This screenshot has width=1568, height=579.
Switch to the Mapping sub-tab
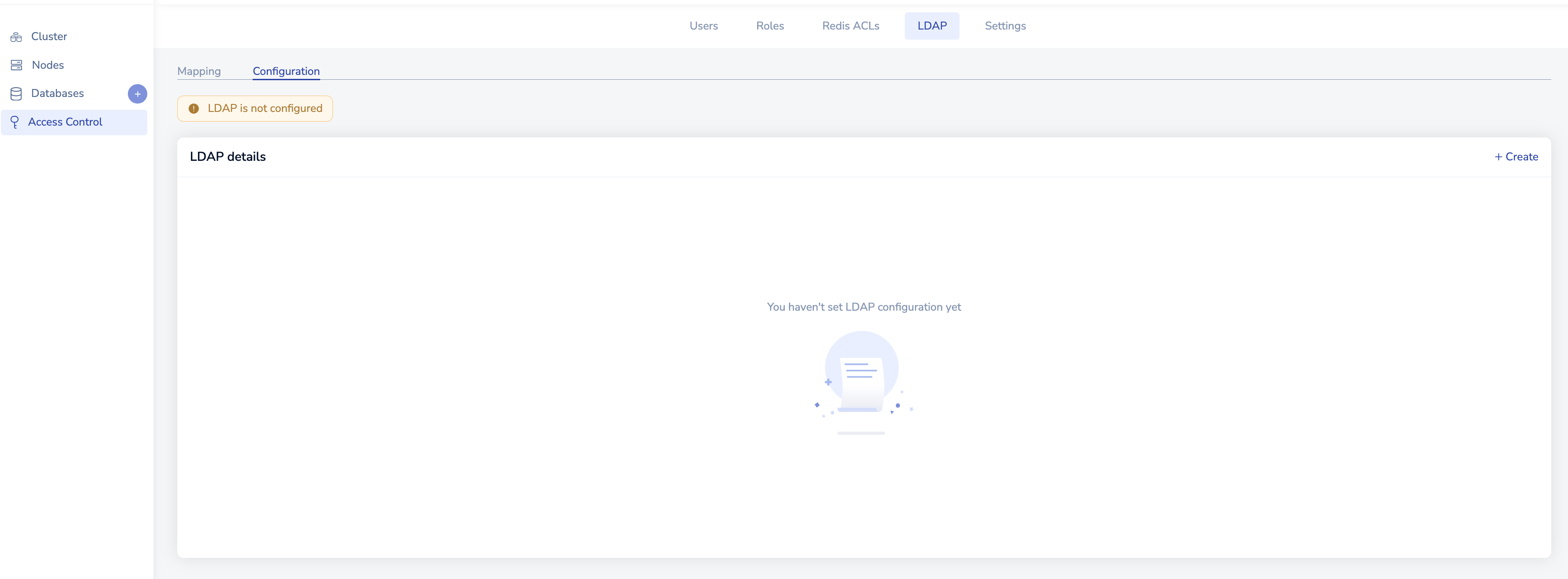click(x=199, y=71)
